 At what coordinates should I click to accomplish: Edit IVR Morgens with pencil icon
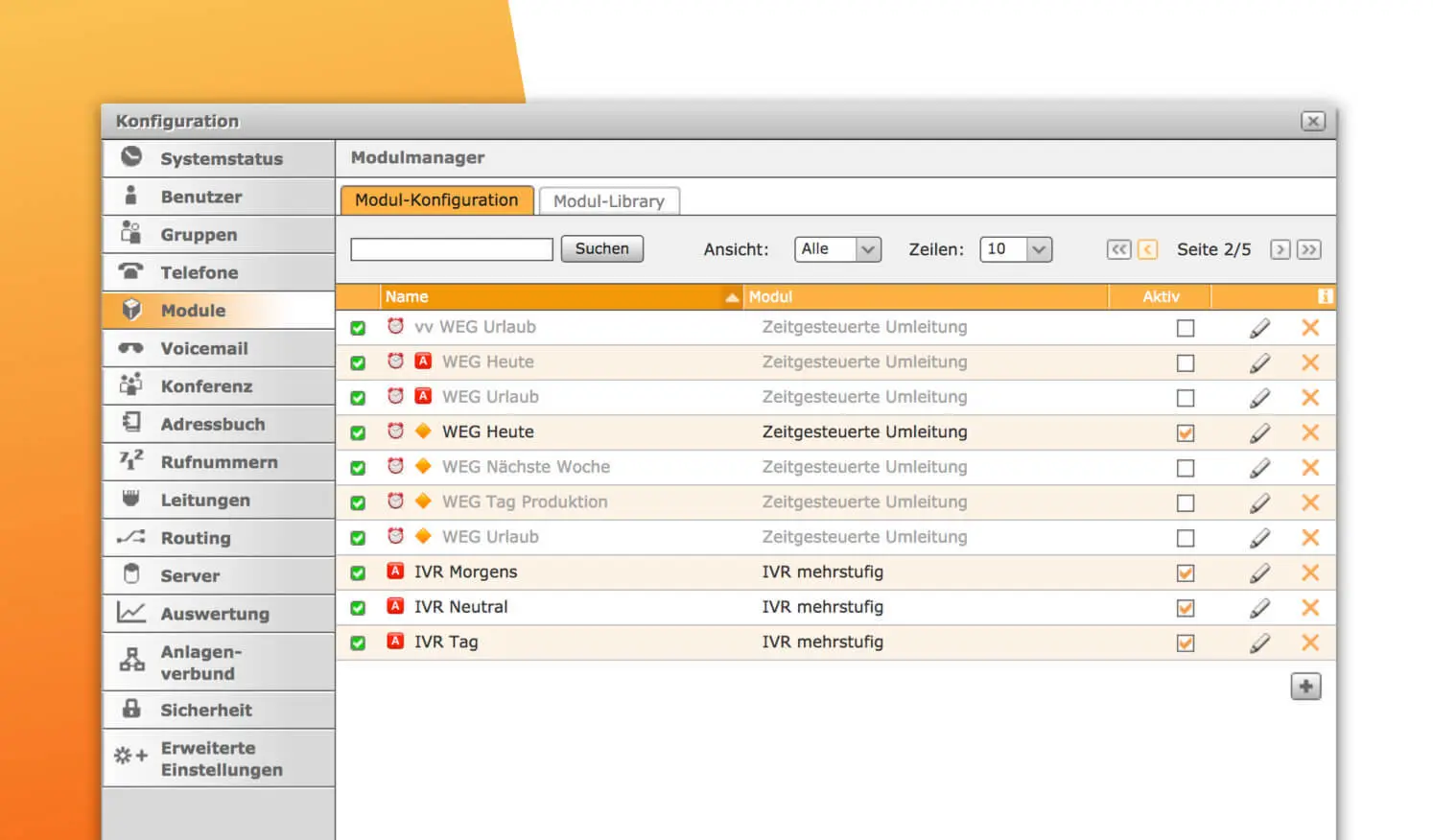pos(1259,573)
